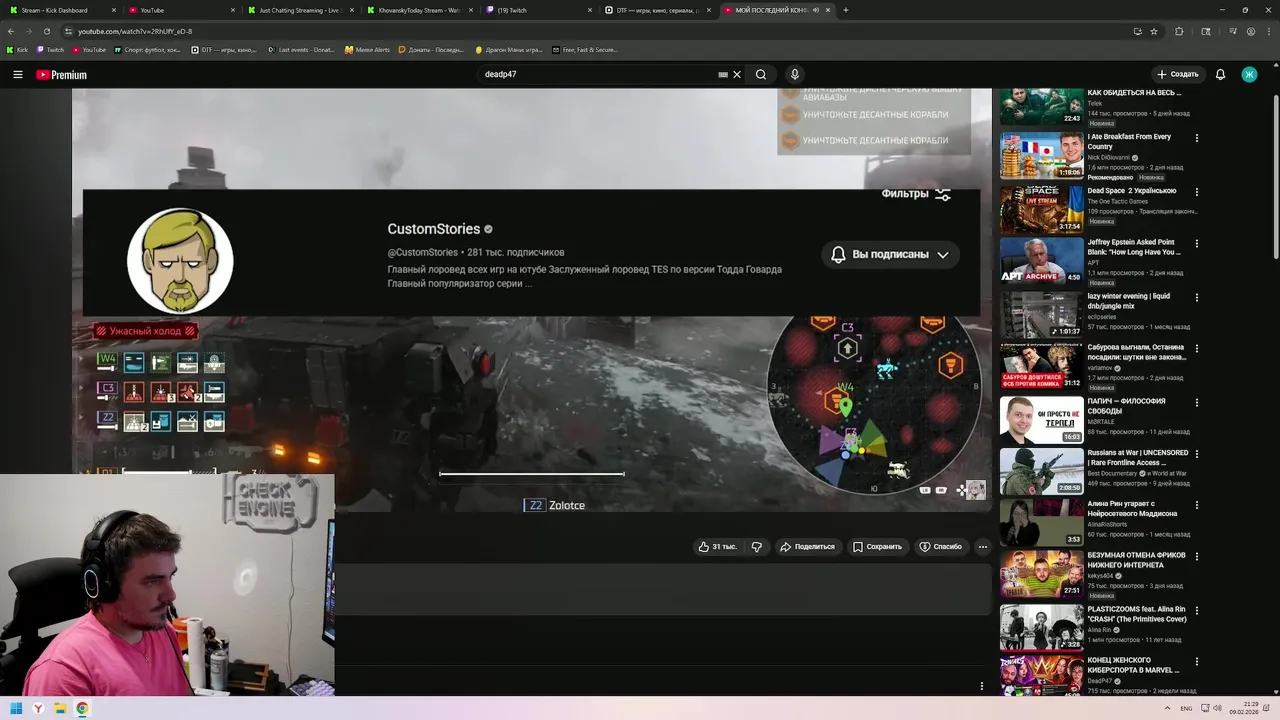Click the Поделиться share button

coord(807,547)
